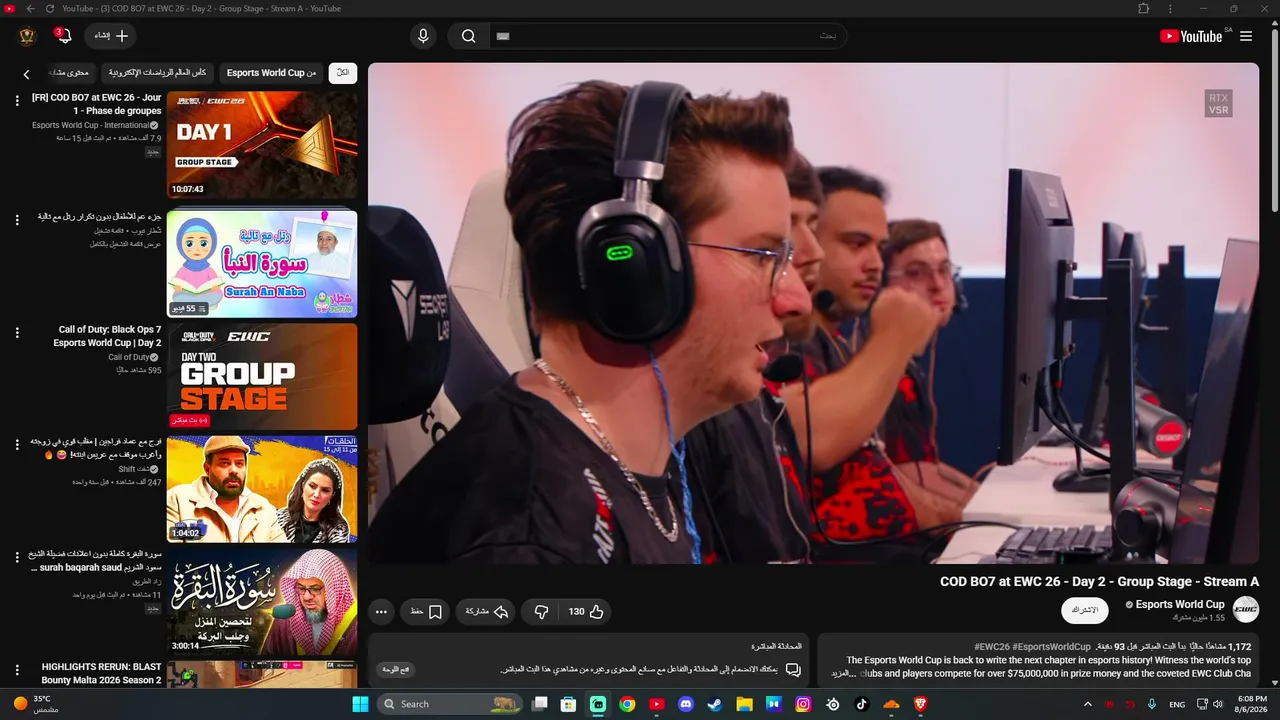Open Brave browser from the taskbar

pos(920,704)
